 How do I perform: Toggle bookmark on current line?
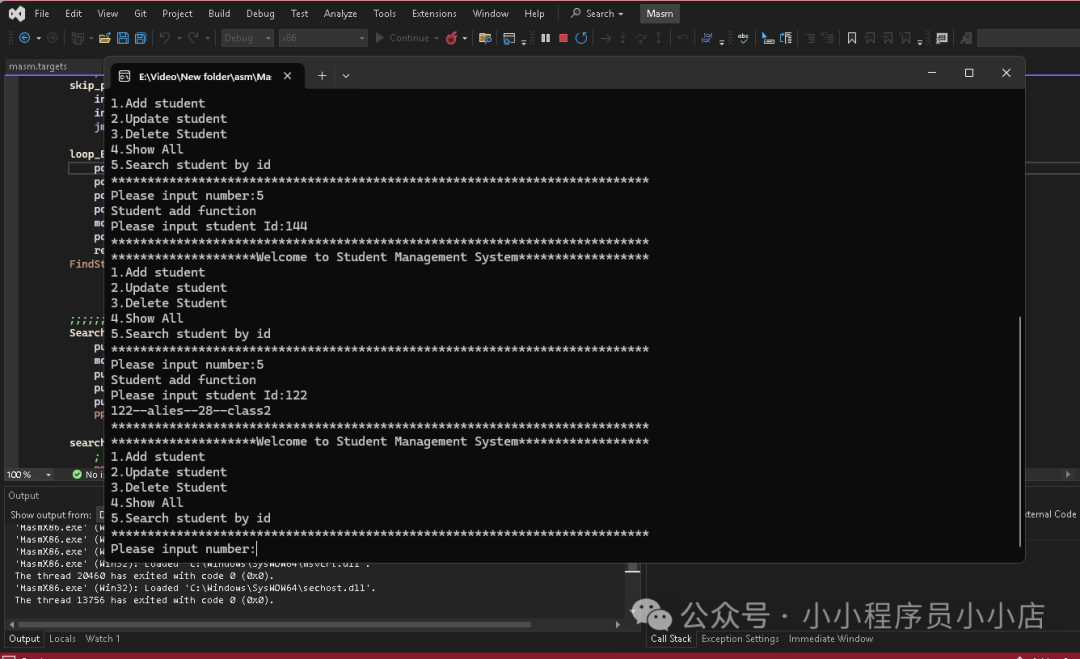[852, 38]
